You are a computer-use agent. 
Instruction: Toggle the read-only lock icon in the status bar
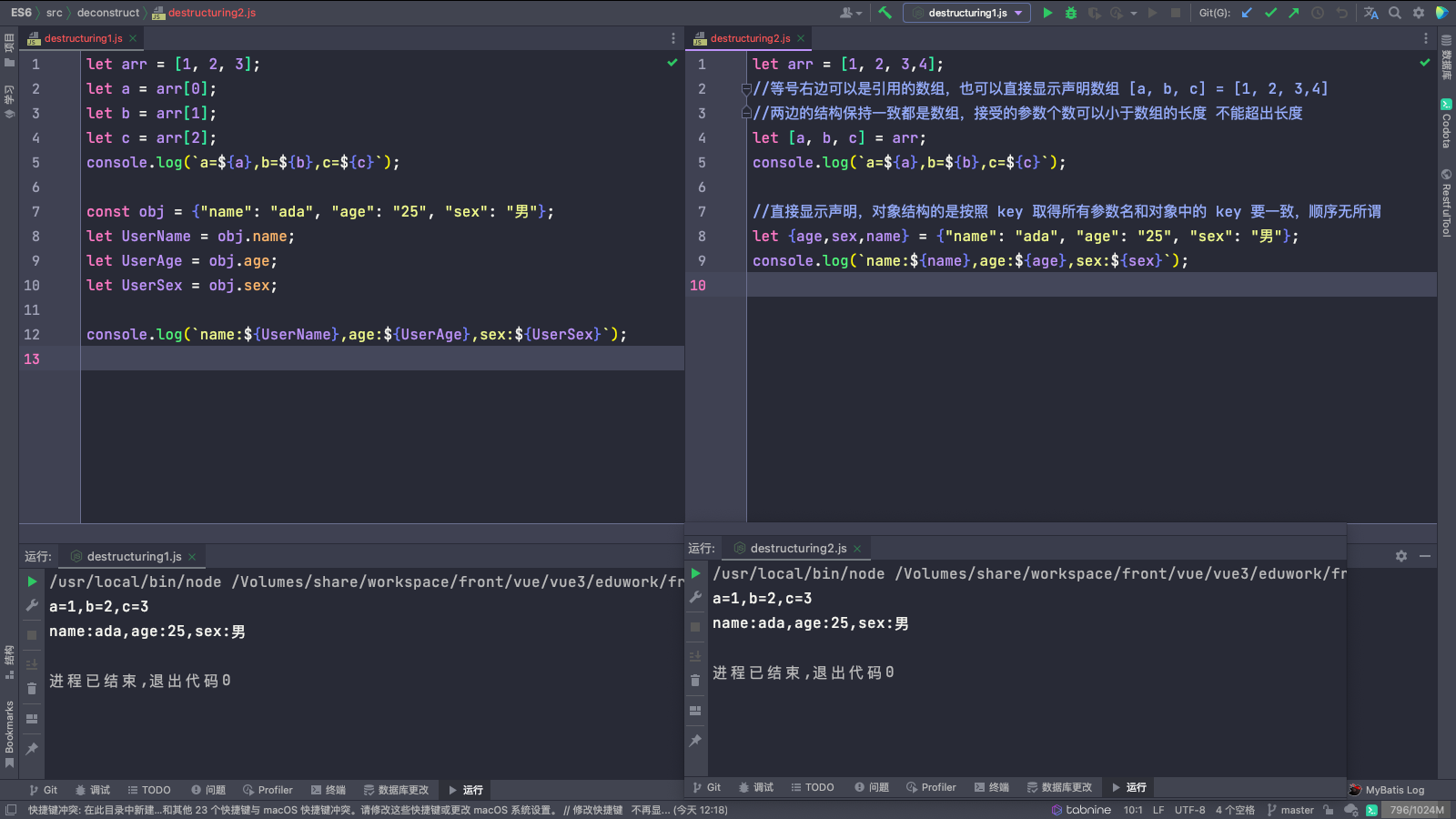(1329, 810)
